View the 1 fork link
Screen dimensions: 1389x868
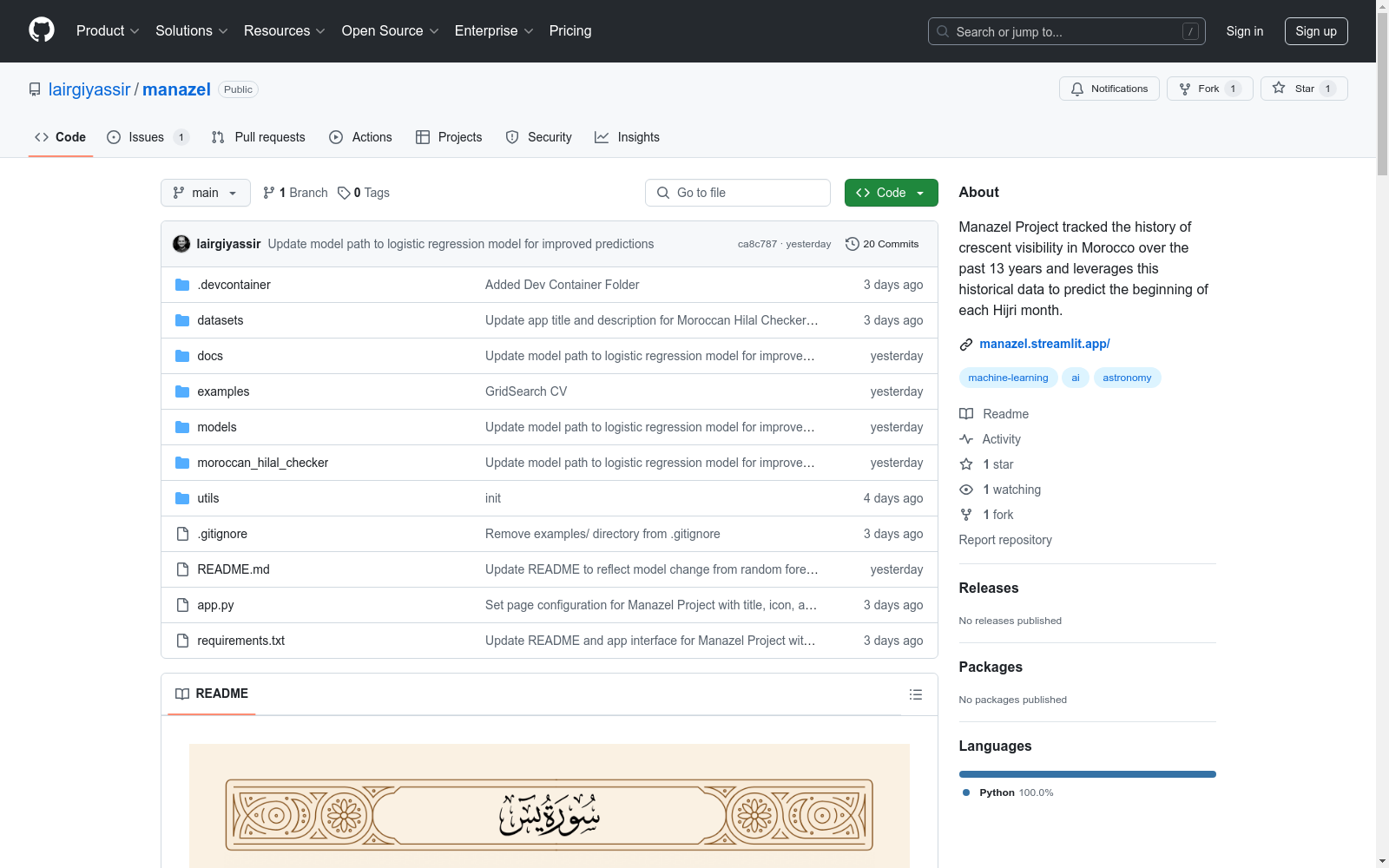986,515
